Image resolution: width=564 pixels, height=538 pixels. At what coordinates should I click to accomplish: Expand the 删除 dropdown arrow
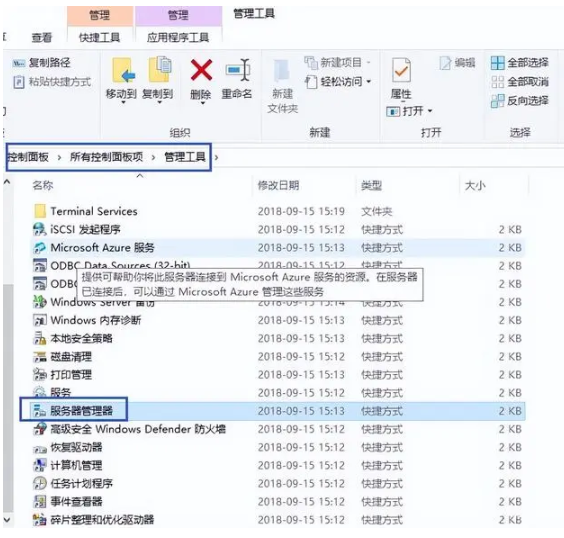pos(203,103)
